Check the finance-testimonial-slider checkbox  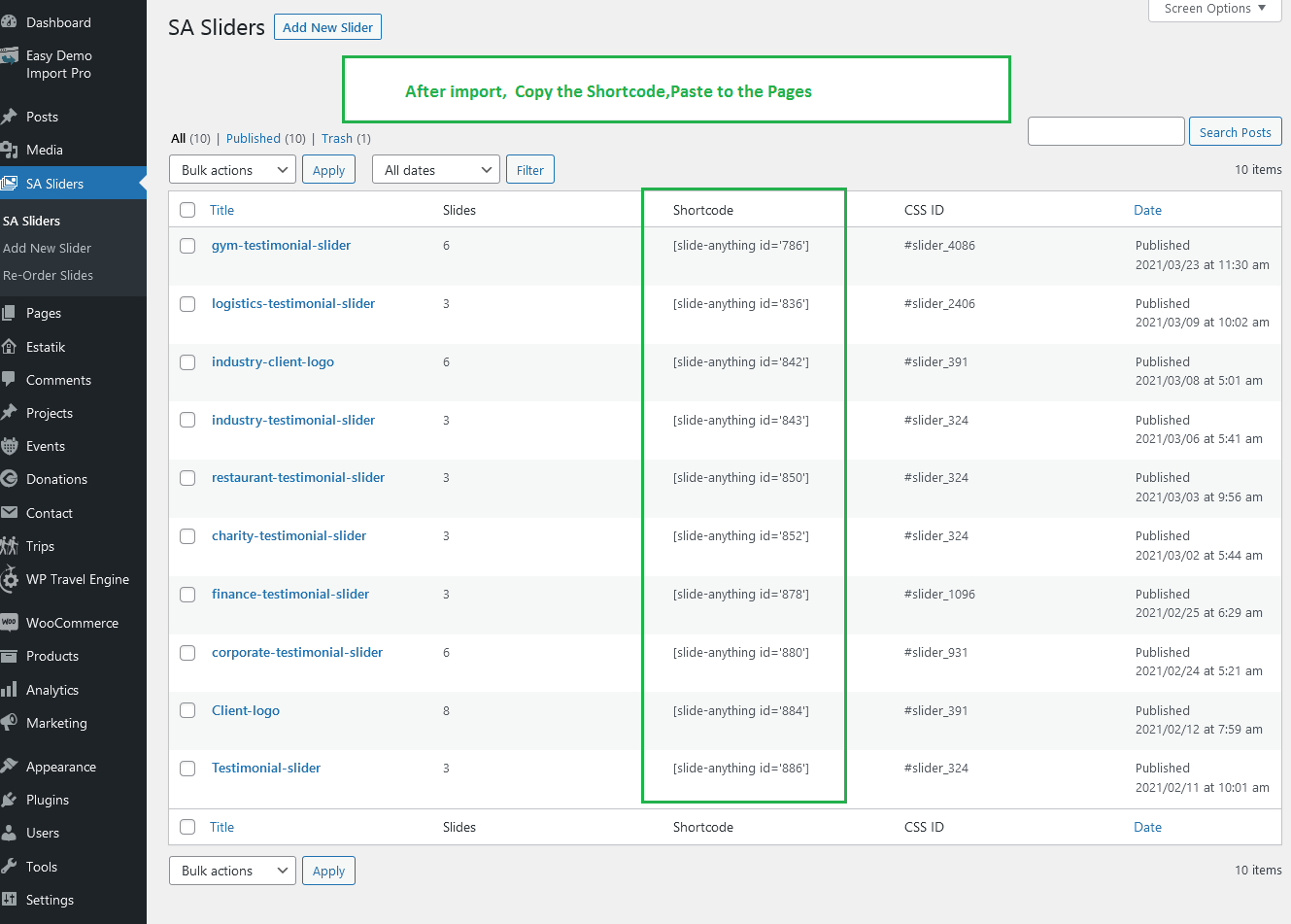pyautogui.click(x=187, y=595)
